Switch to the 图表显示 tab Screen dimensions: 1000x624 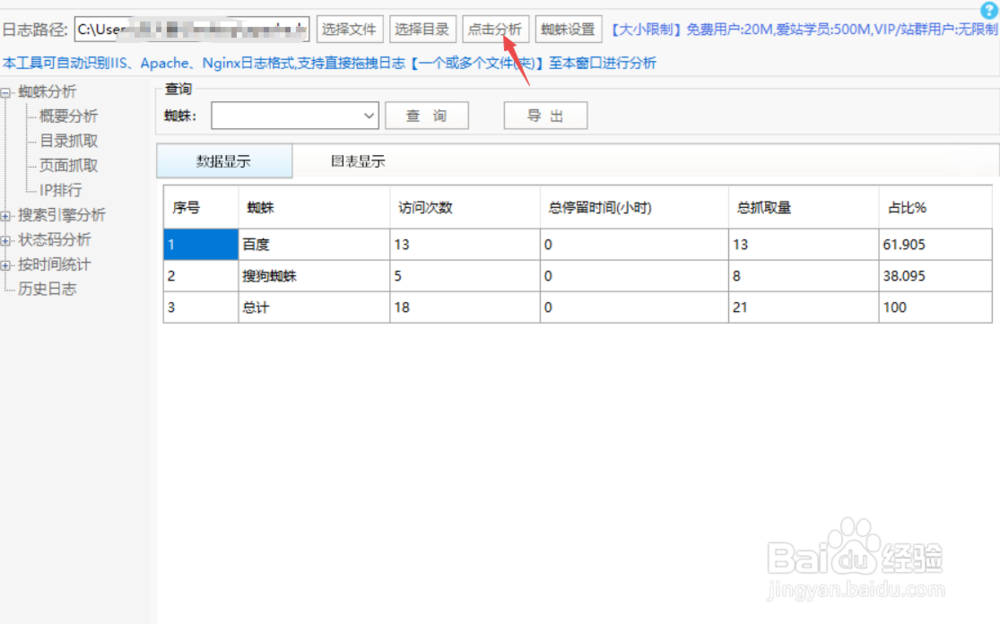click(x=358, y=161)
